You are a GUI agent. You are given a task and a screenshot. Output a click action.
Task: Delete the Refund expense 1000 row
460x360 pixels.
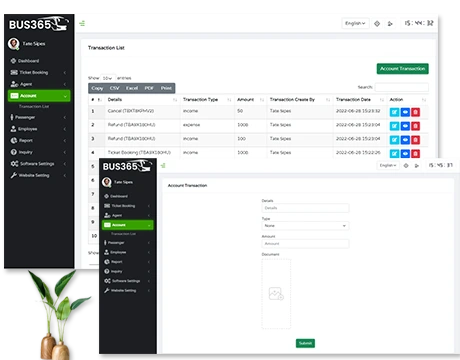tap(415, 126)
